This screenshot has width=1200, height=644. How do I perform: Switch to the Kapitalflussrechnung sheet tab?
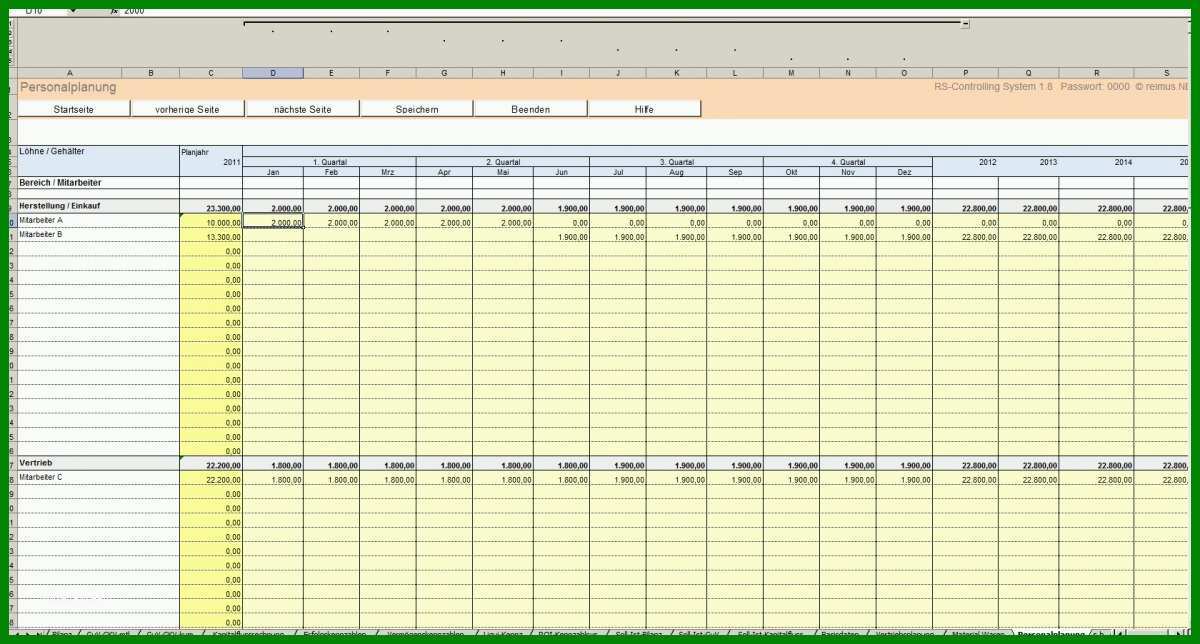tap(248, 634)
